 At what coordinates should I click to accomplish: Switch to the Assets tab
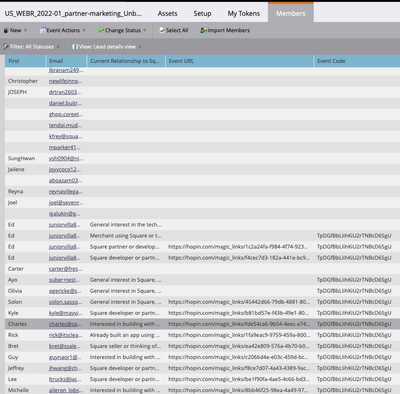point(167,14)
